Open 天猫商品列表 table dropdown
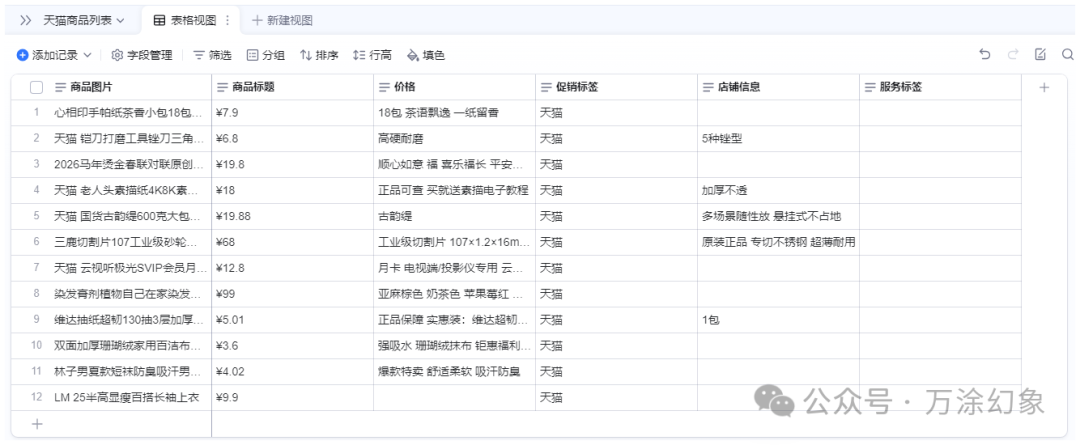Viewport: 1080px width, 445px height. click(x=83, y=21)
